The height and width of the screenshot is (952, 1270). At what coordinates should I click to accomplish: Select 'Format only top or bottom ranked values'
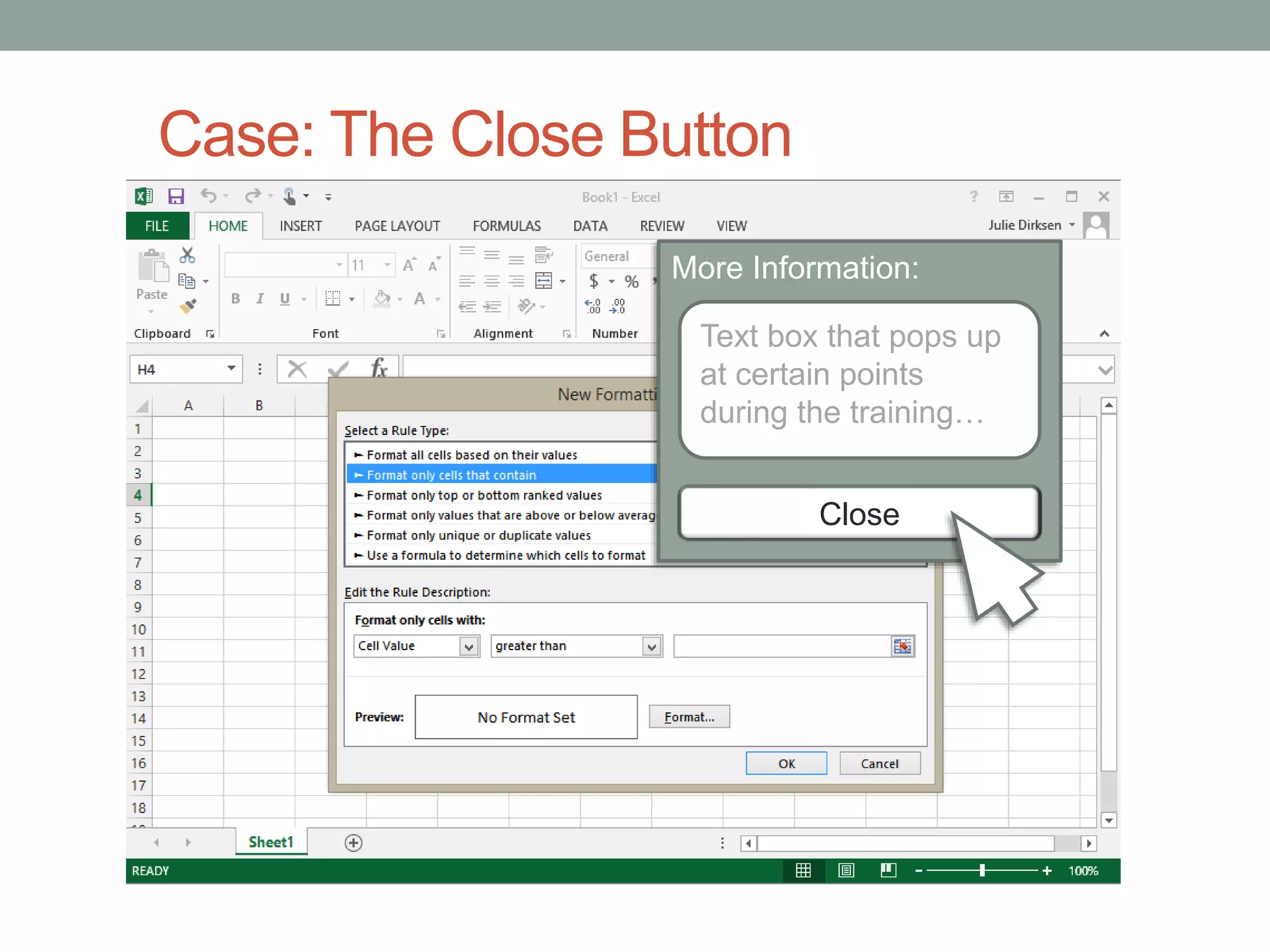point(501,495)
